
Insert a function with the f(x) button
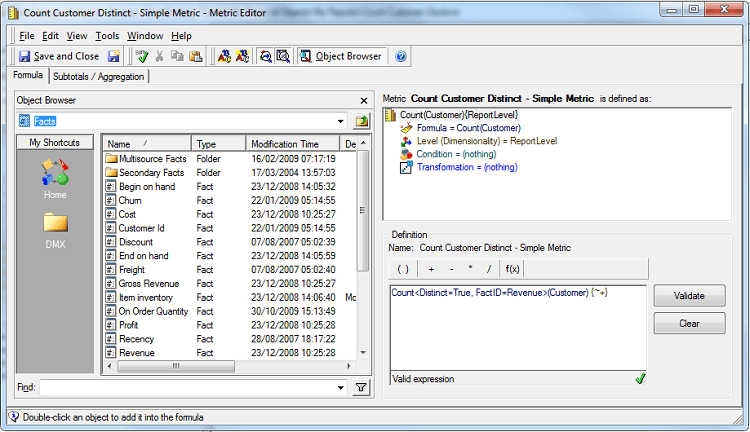(x=512, y=269)
